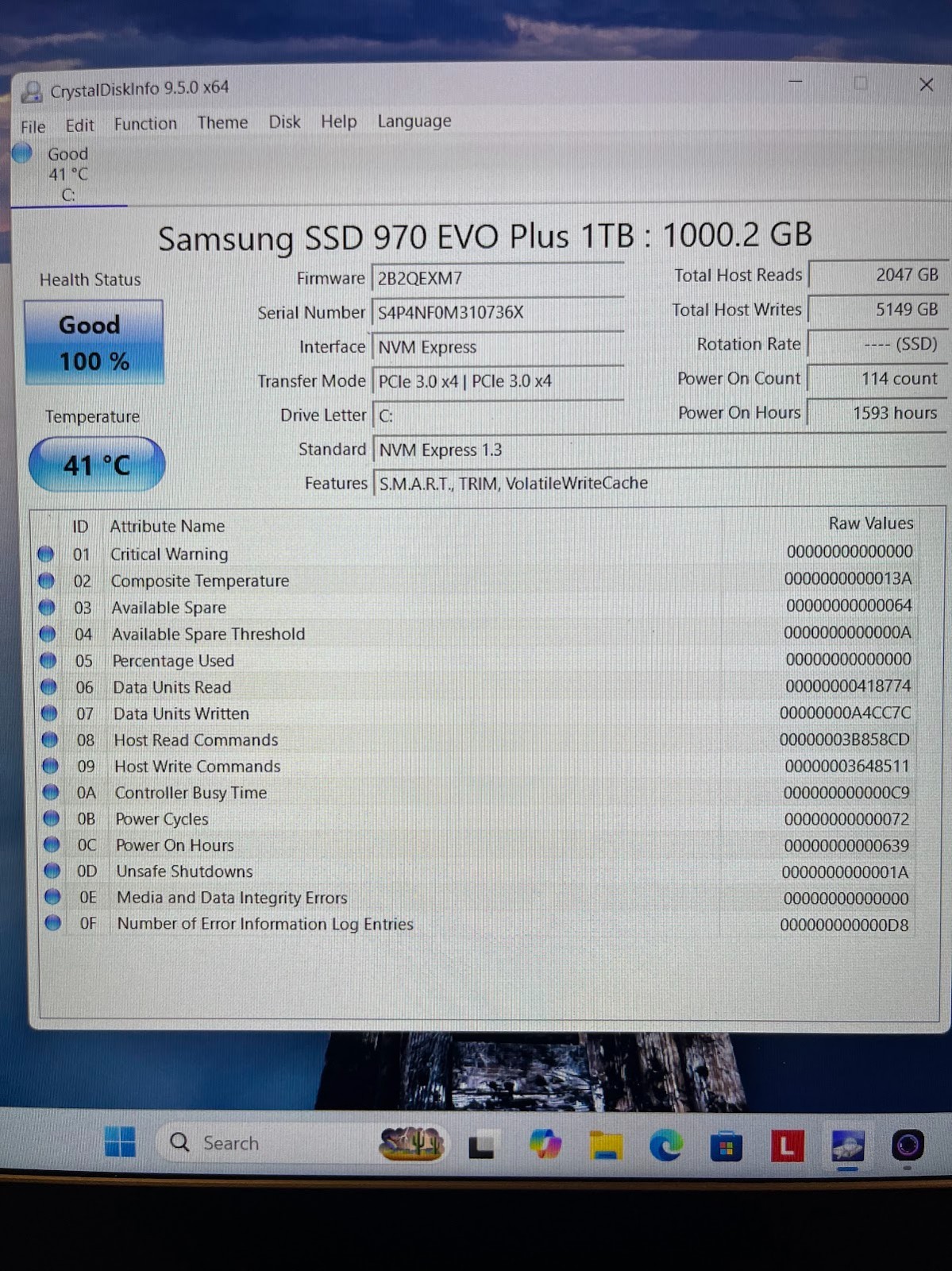Open the File menu
The width and height of the screenshot is (952, 1271).
[x=33, y=126]
